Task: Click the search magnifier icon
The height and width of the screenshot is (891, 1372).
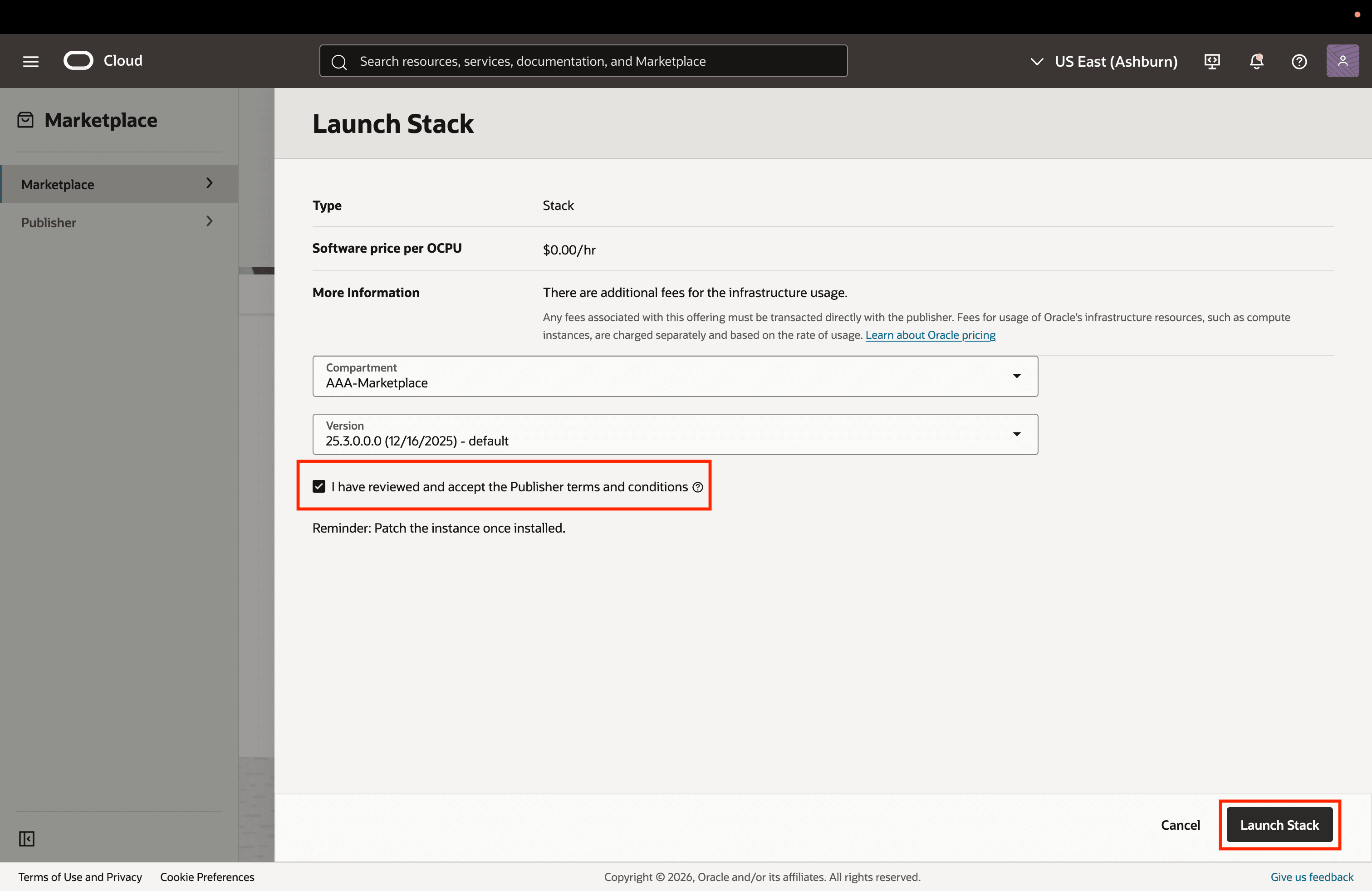Action: click(339, 61)
